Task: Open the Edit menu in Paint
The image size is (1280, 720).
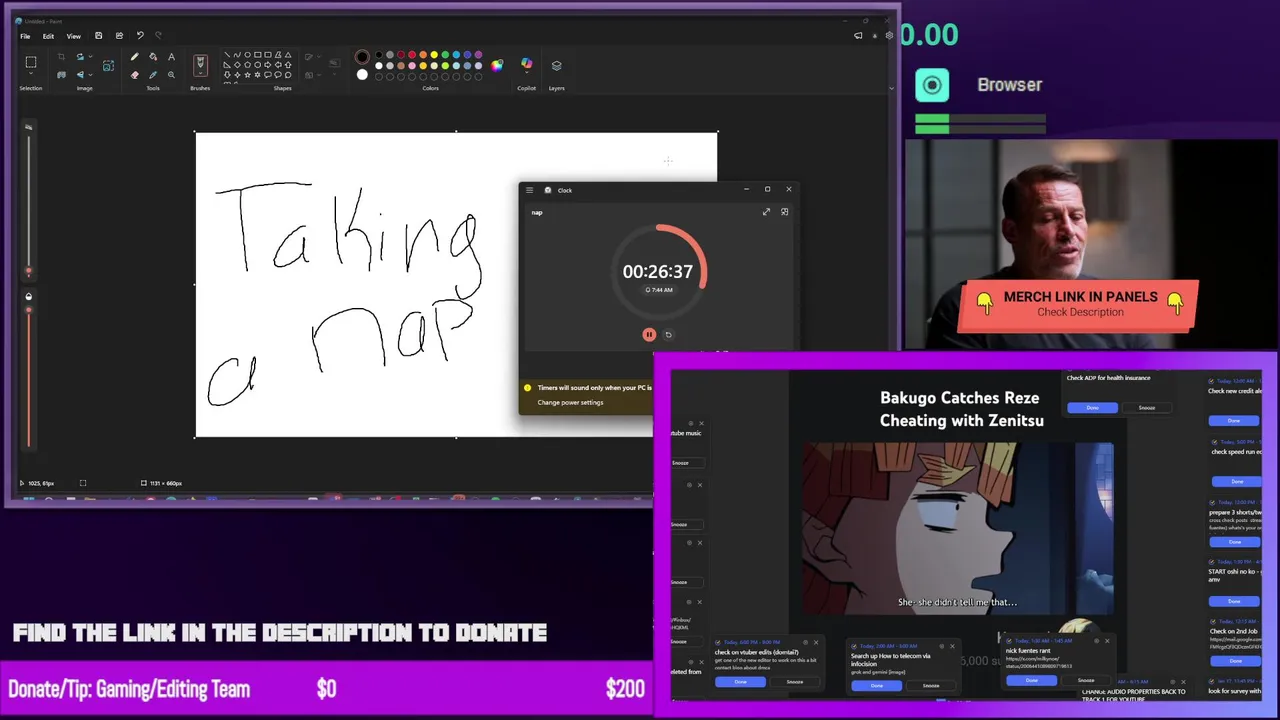Action: [x=48, y=36]
